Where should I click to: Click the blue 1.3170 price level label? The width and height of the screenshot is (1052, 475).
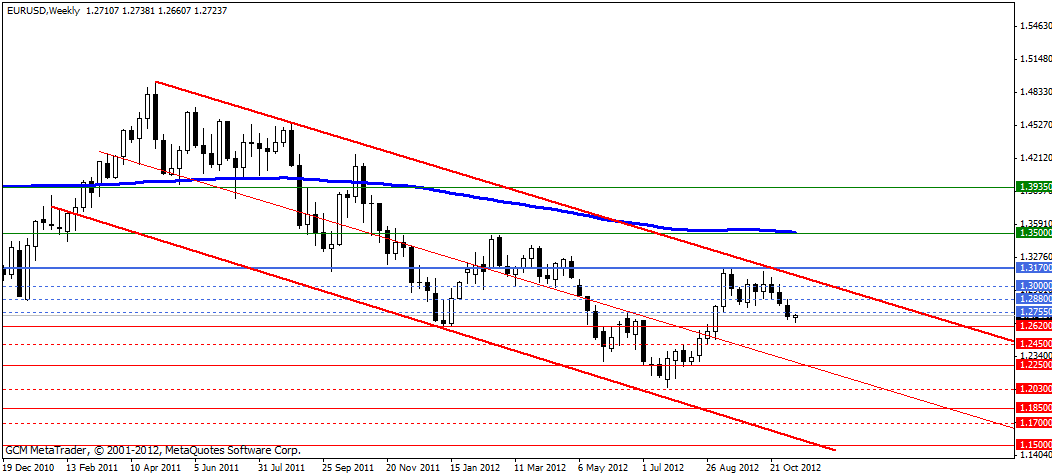tap(1035, 267)
